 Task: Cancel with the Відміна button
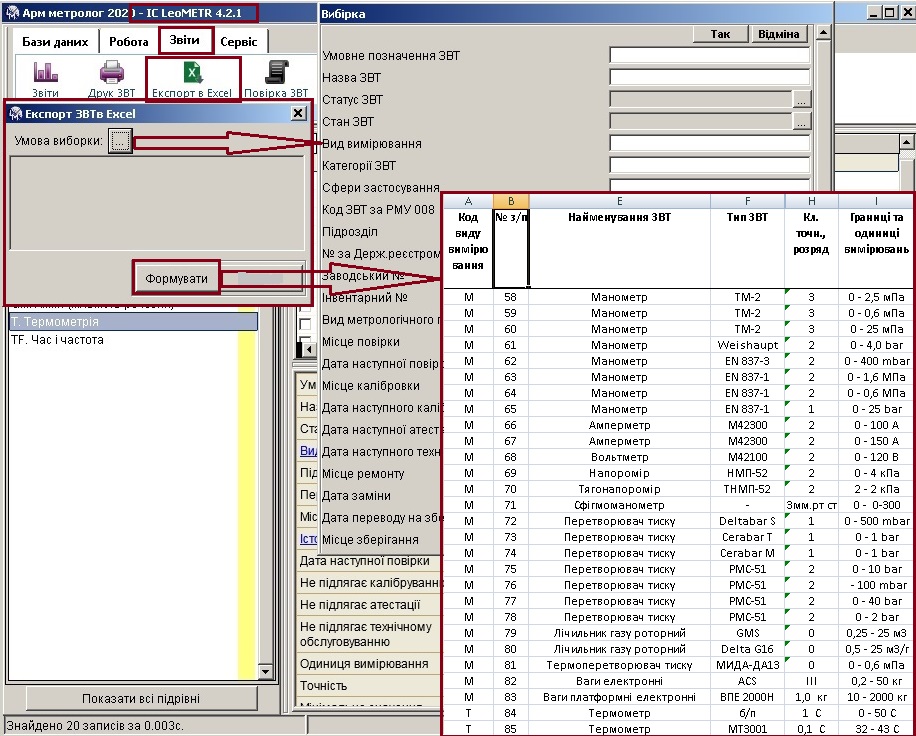(x=778, y=34)
